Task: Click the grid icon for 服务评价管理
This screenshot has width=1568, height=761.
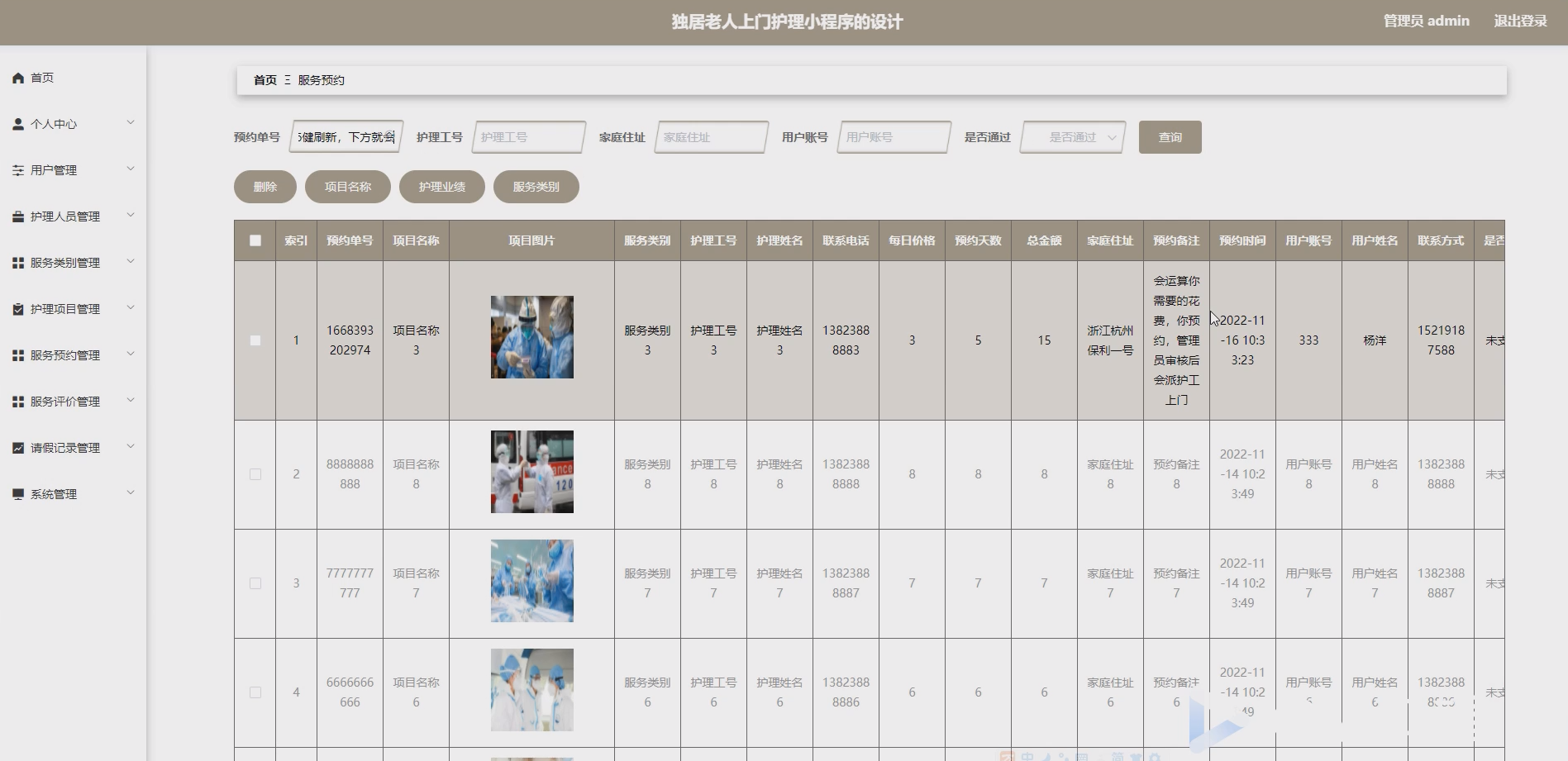Action: click(x=18, y=402)
